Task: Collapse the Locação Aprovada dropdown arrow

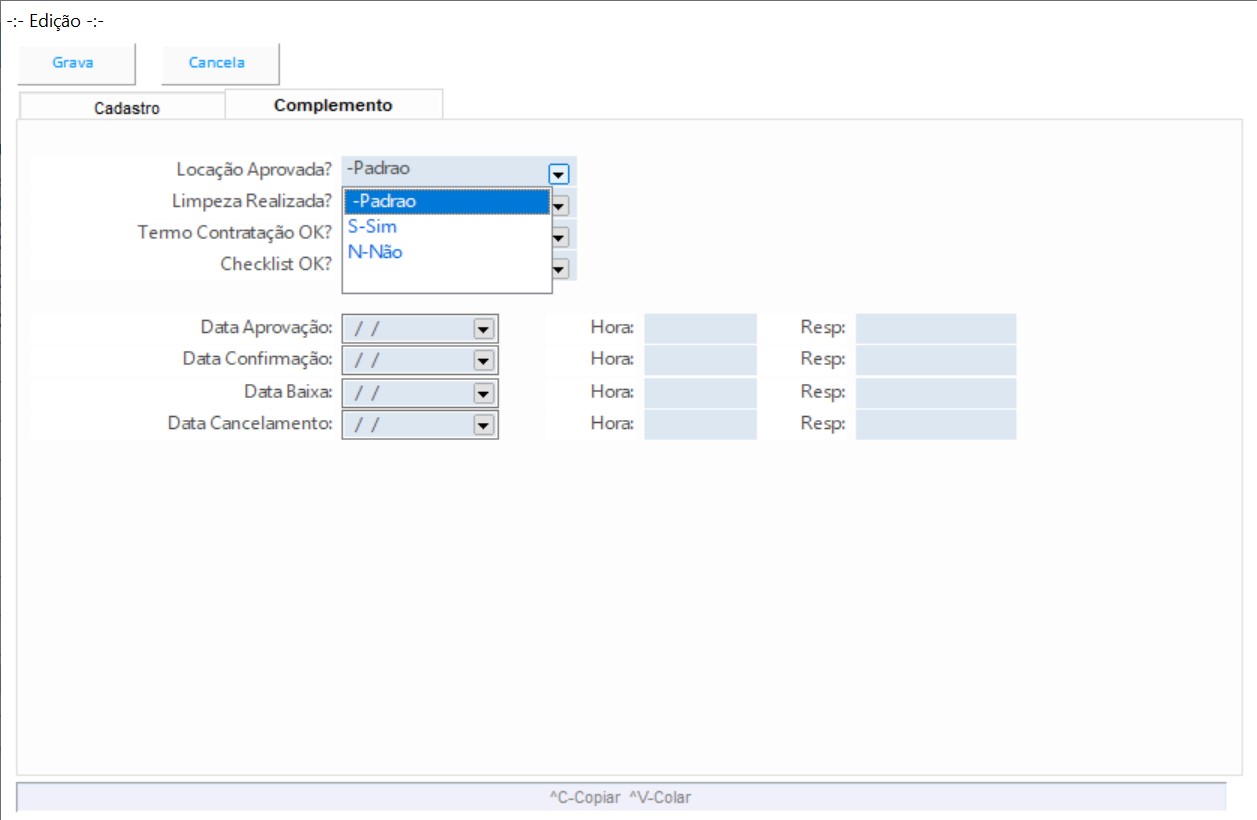Action: click(559, 173)
